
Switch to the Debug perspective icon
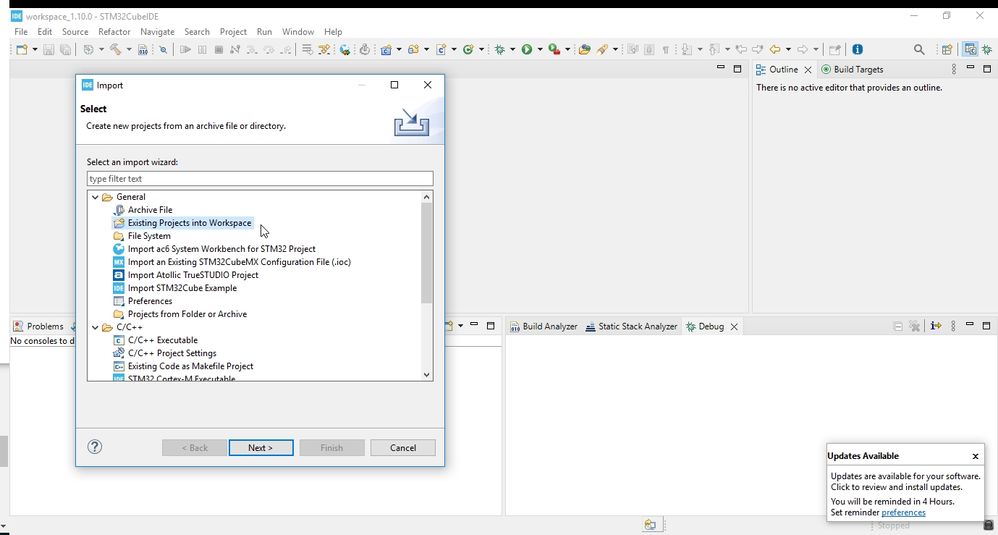(x=987, y=50)
